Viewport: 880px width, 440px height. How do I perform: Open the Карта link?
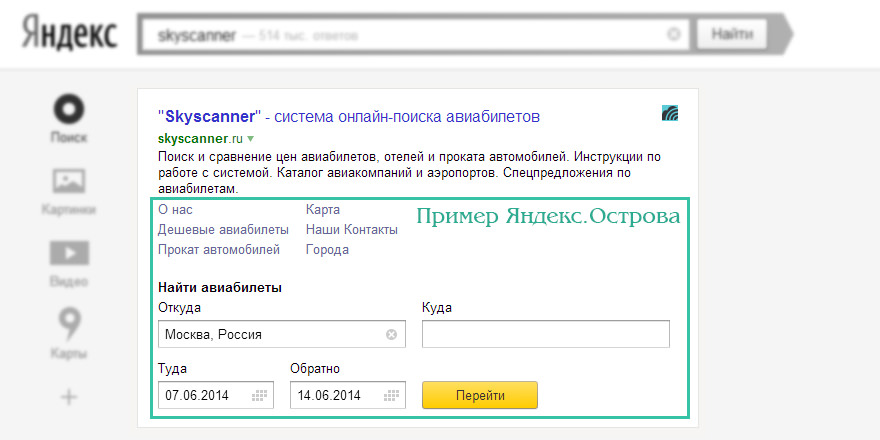tap(323, 210)
